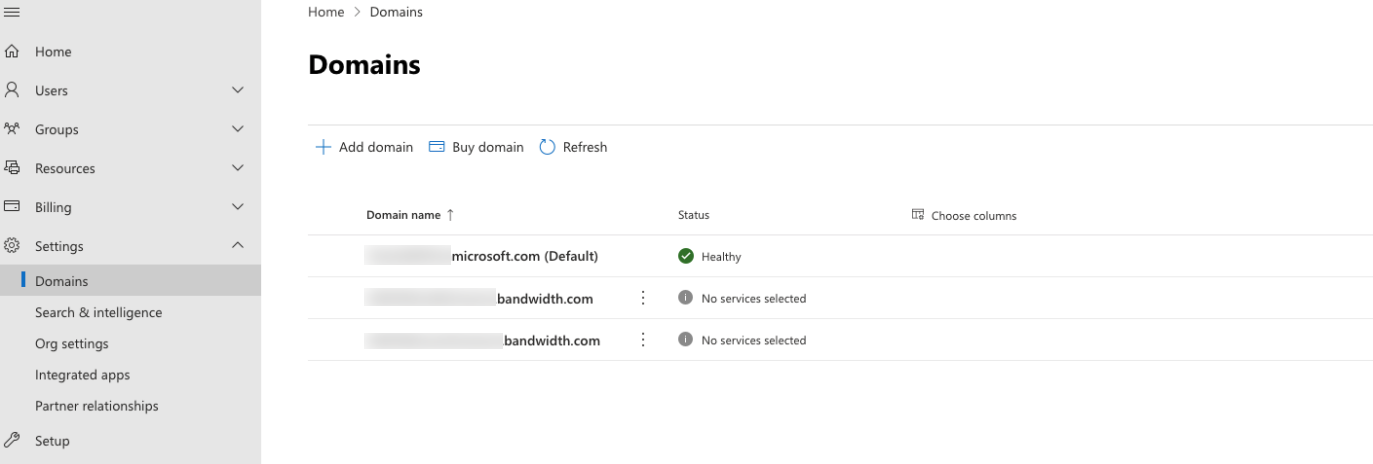The height and width of the screenshot is (464, 1373).
Task: Open more actions for first bandwidth.com domain
Action: 643,298
